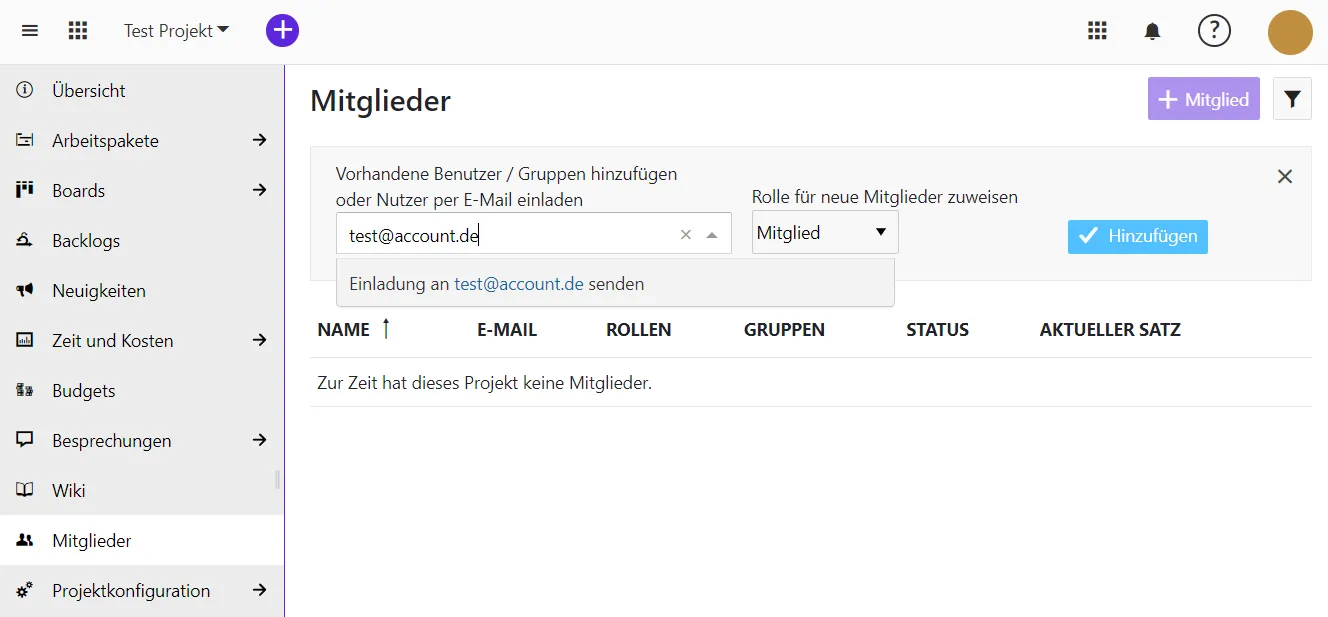The image size is (1328, 617).
Task: Open the filter panel next to Mitglied button
Action: tap(1292, 98)
